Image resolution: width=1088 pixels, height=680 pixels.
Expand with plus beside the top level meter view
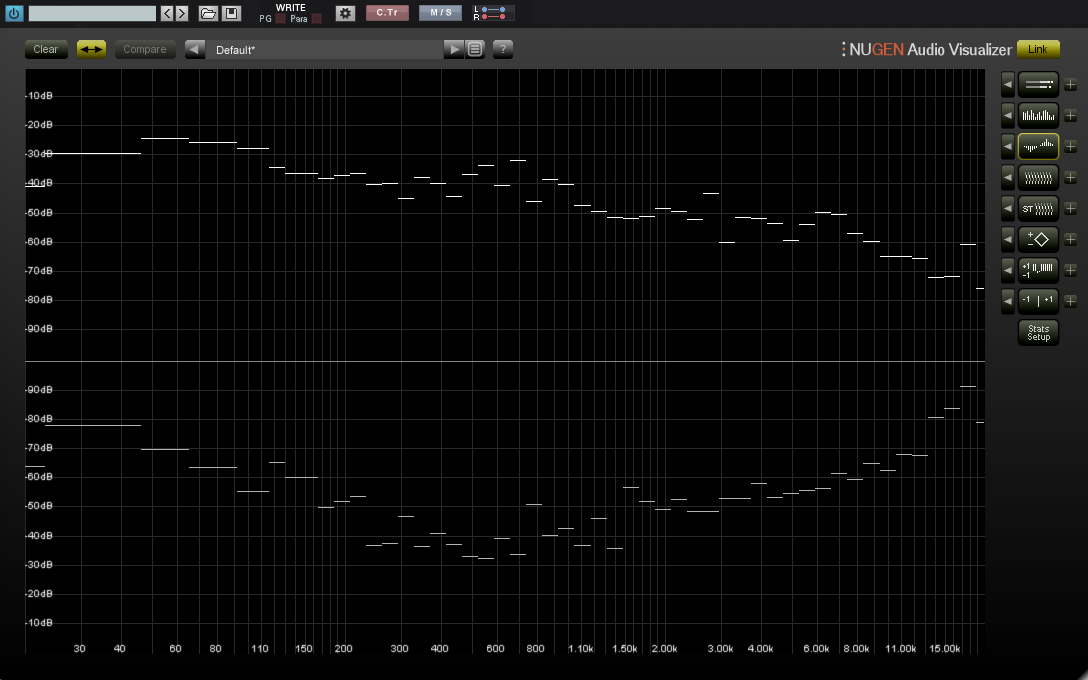pos(1070,85)
